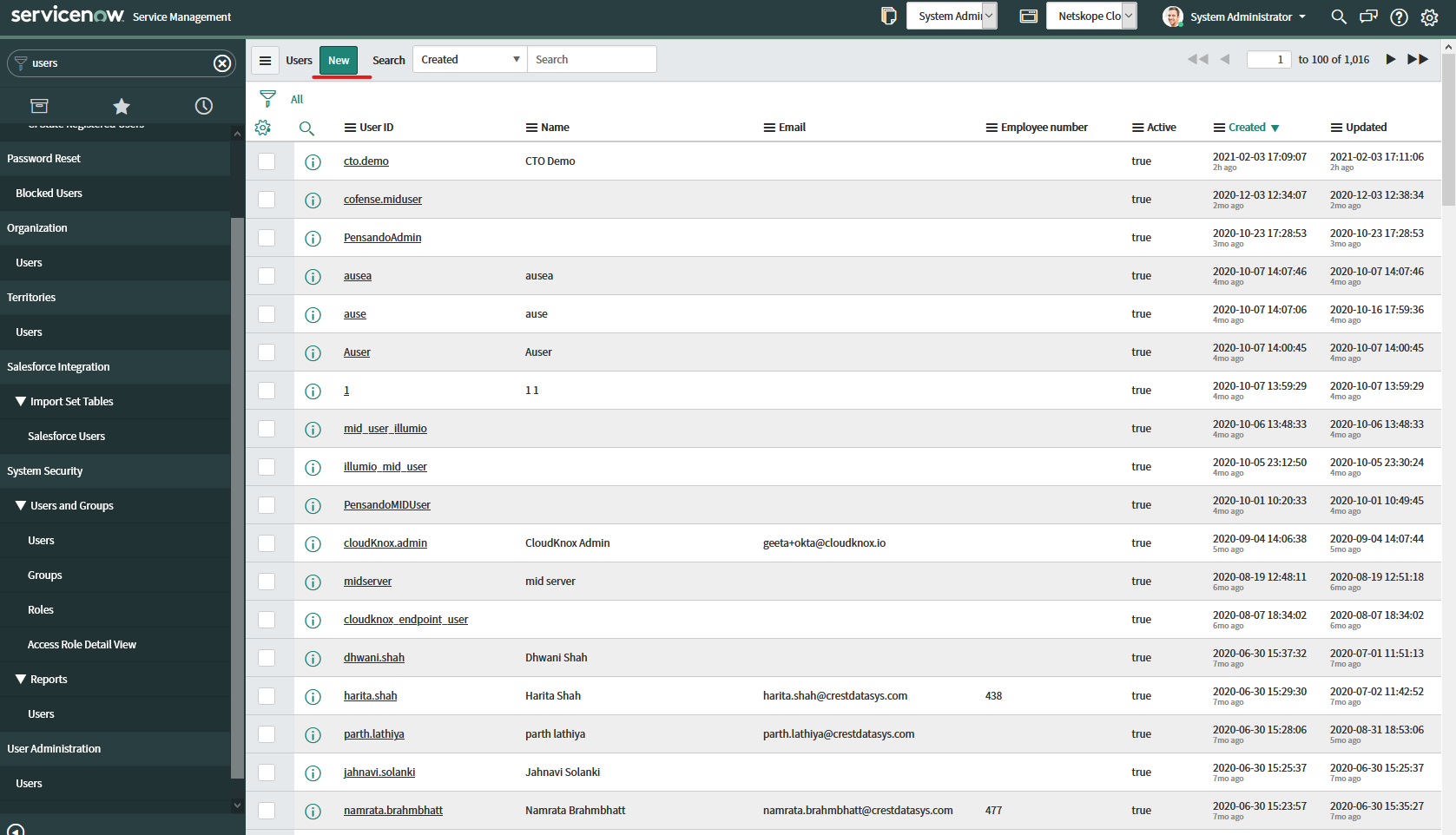The height and width of the screenshot is (835, 1456).
Task: Open the personalize list gear icon
Action: click(263, 128)
